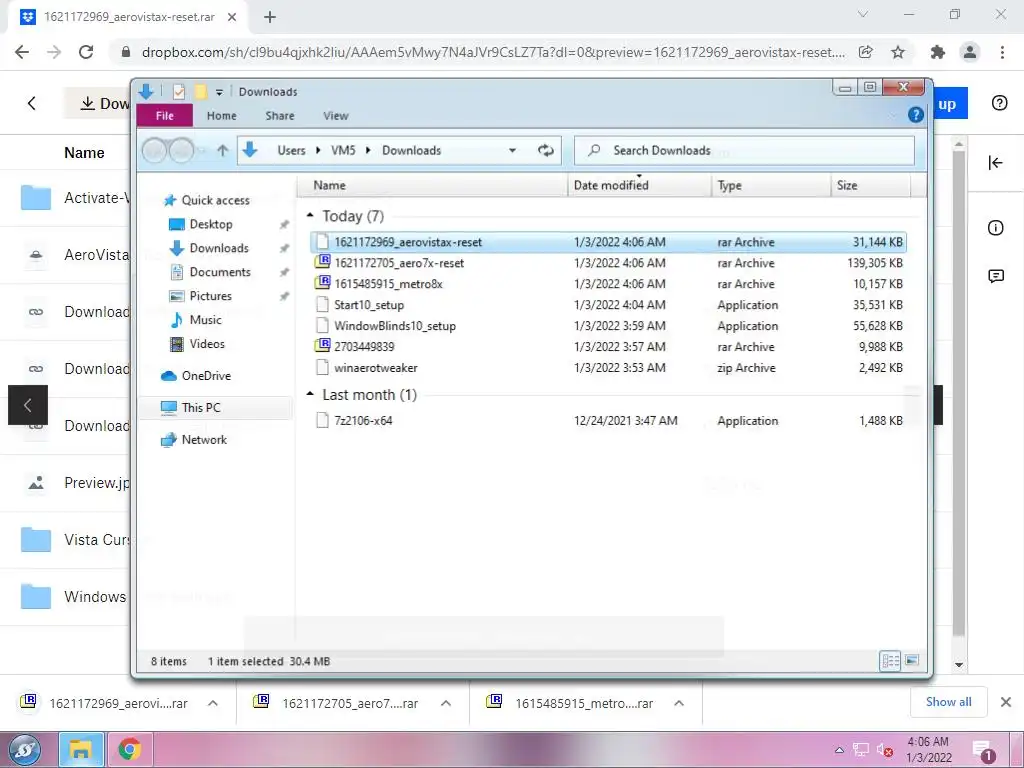This screenshot has width=1024, height=768.
Task: Click the Chrome back arrow button
Action: click(x=22, y=52)
